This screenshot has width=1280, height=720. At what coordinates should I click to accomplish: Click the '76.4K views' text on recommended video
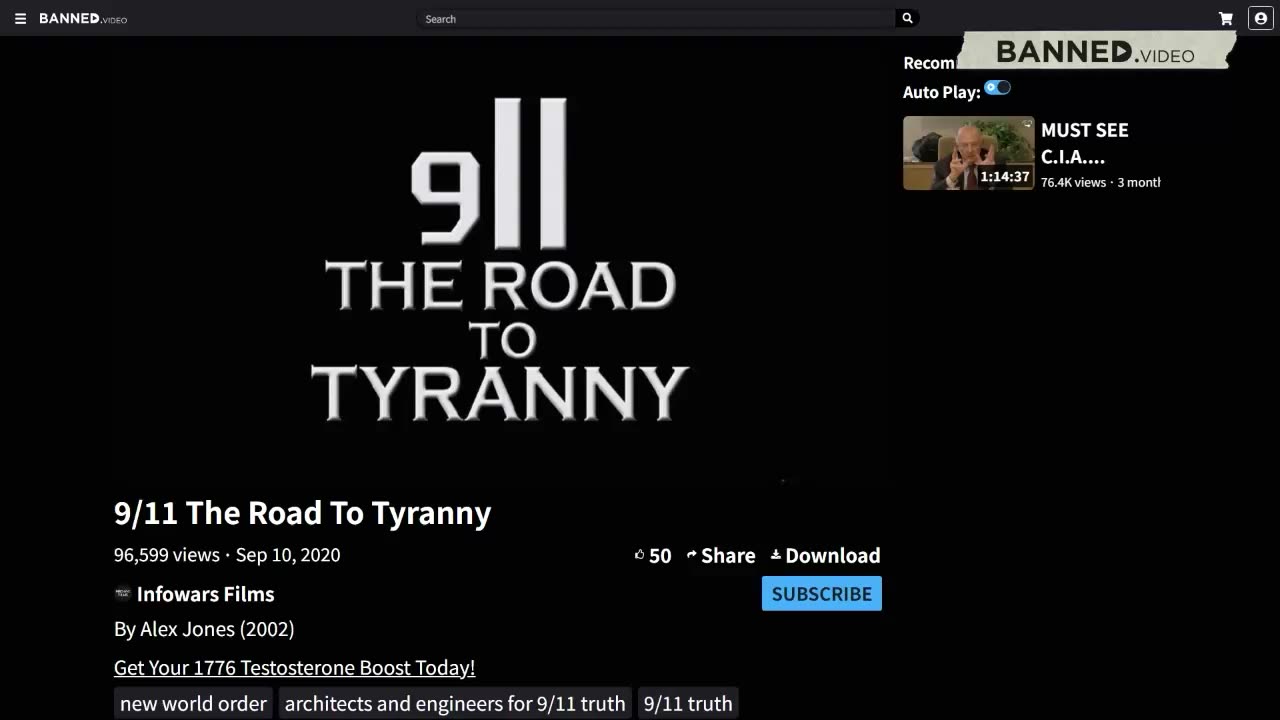pos(1073,182)
